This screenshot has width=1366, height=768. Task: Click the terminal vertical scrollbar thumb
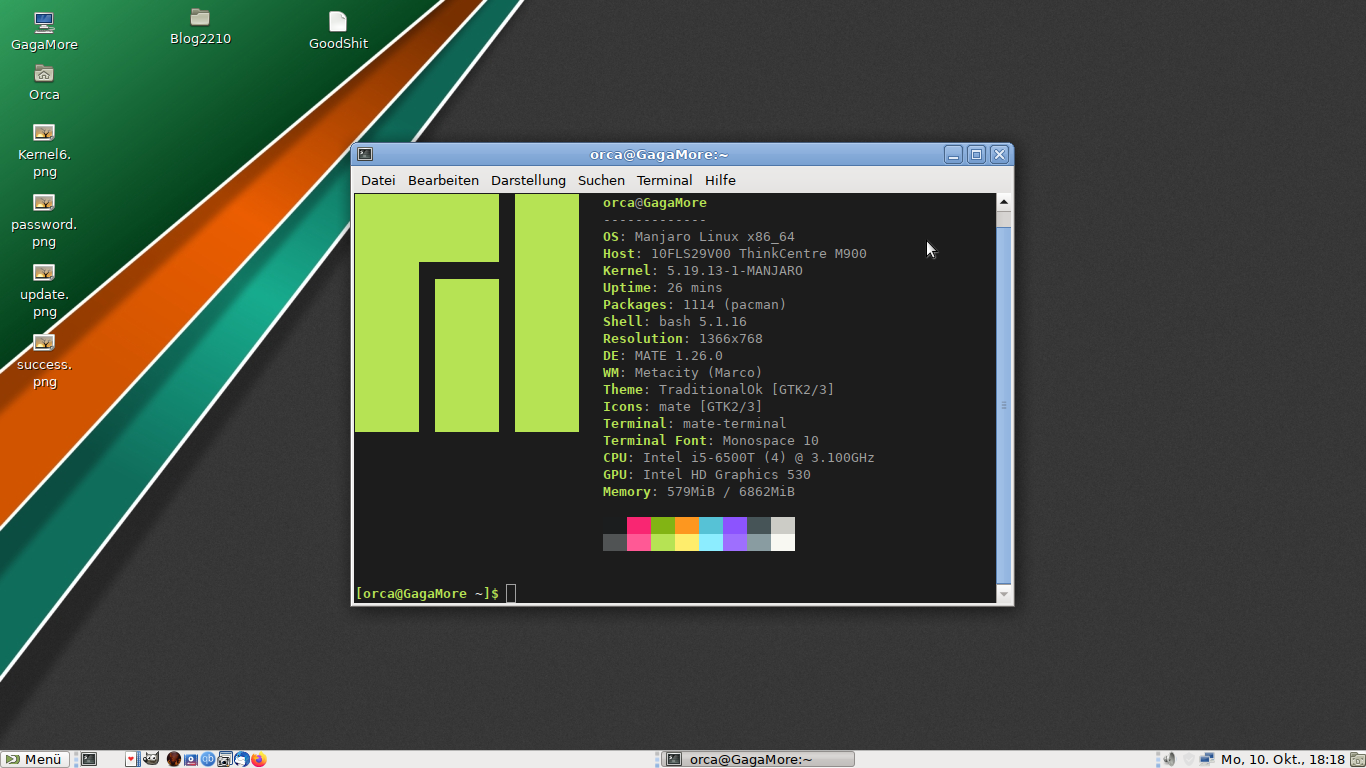1004,405
